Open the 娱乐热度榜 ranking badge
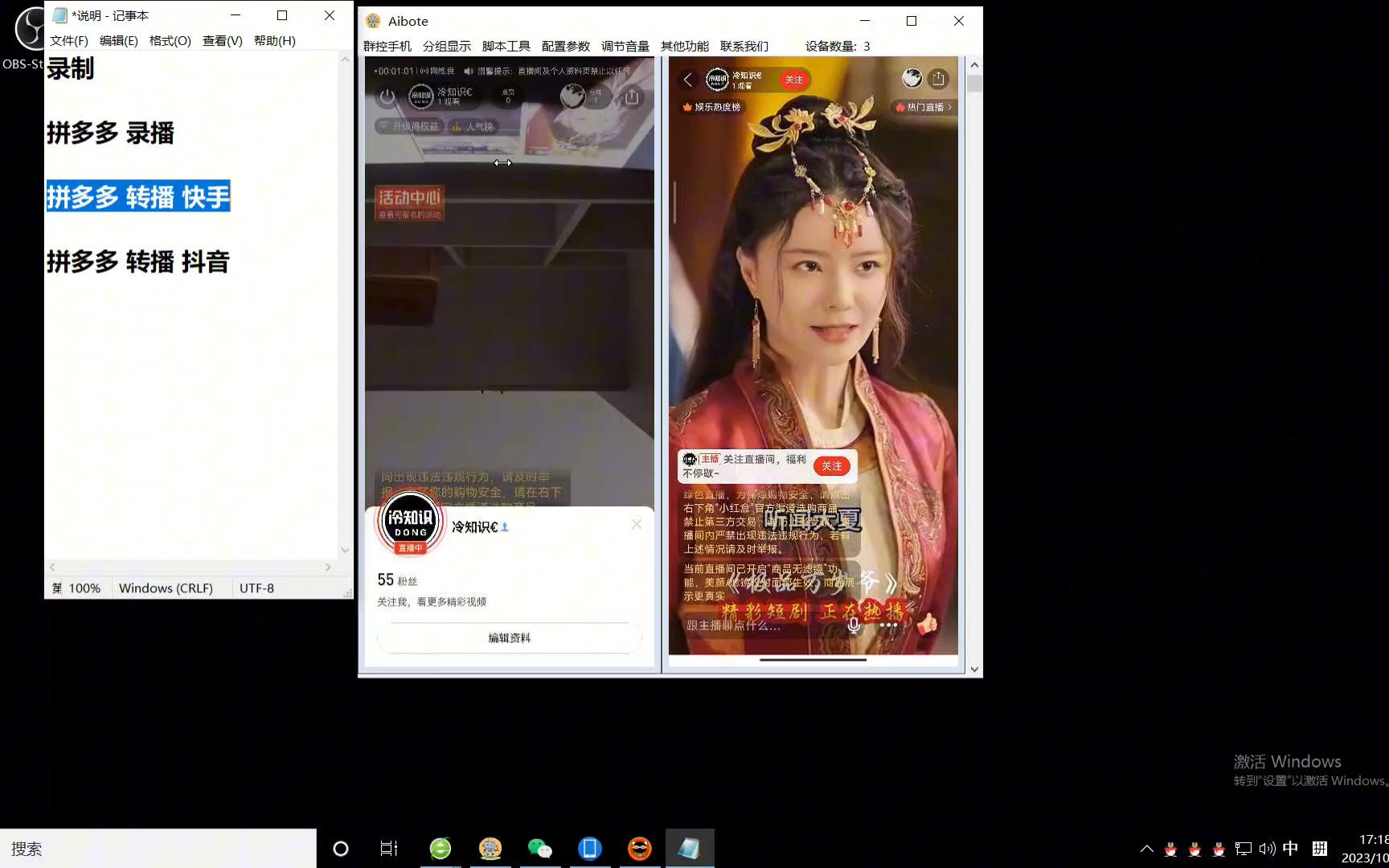The height and width of the screenshot is (868, 1389). coord(715,107)
